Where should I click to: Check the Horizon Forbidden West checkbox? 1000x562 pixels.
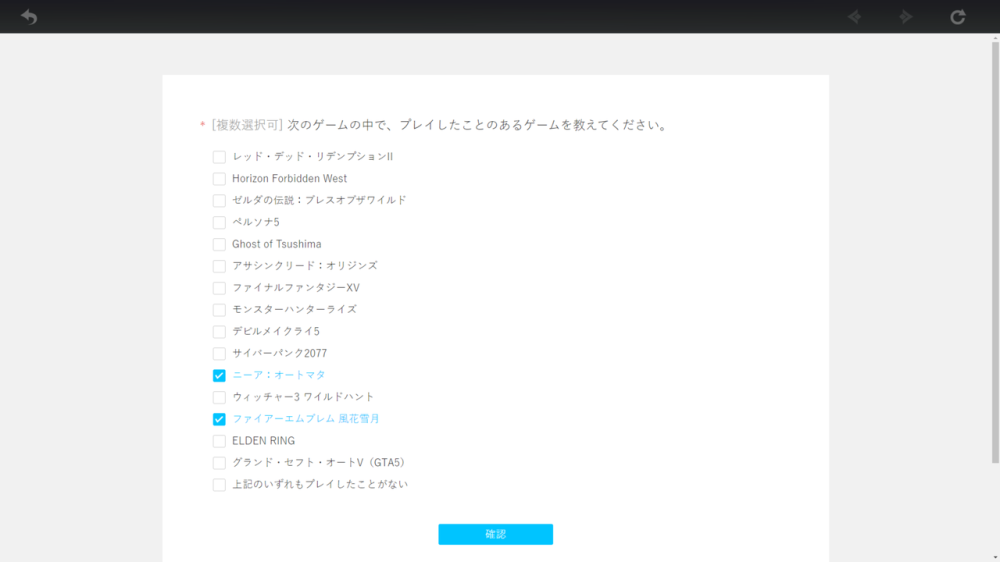point(219,179)
